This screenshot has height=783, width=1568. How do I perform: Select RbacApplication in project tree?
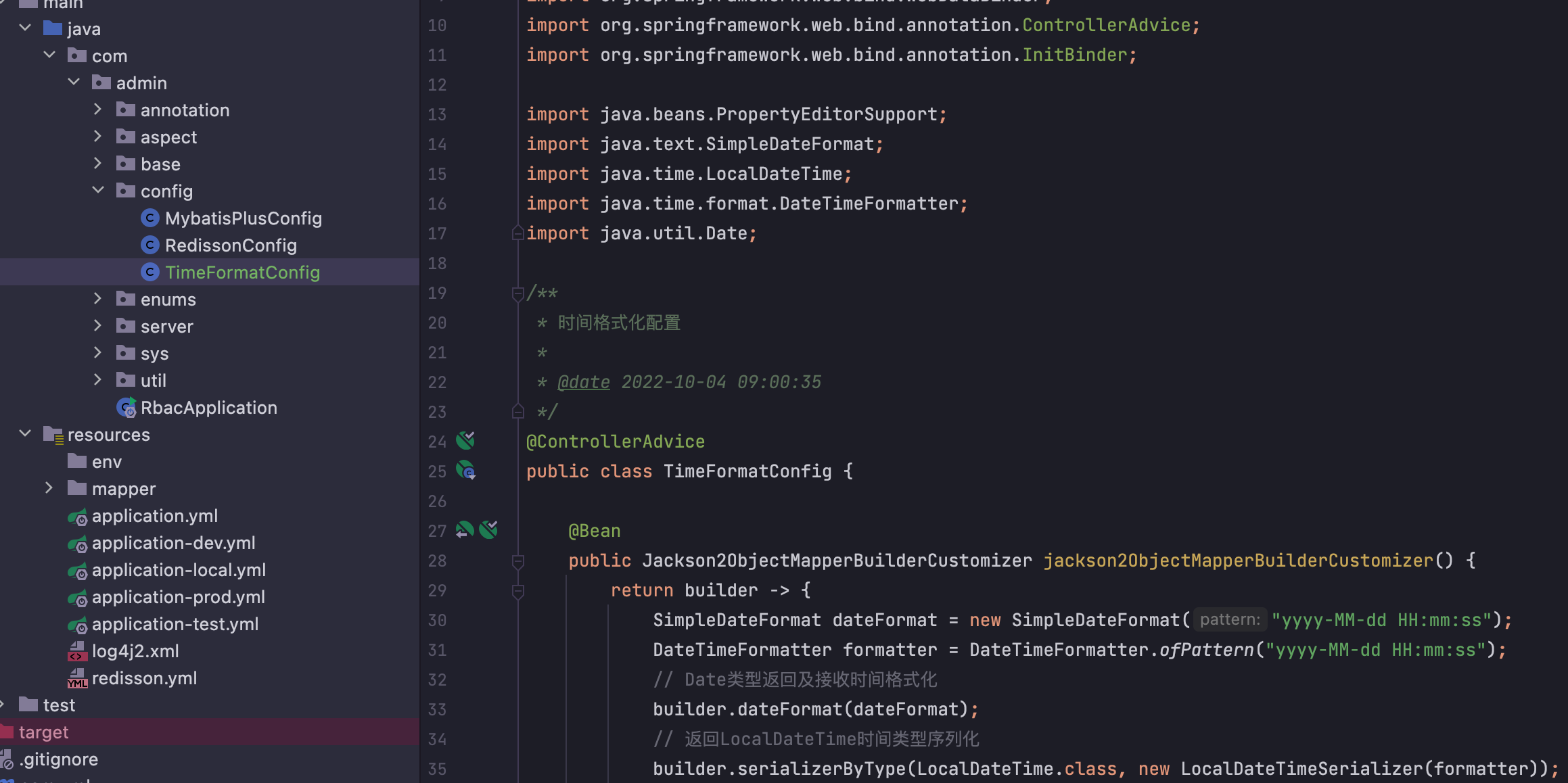tap(209, 407)
